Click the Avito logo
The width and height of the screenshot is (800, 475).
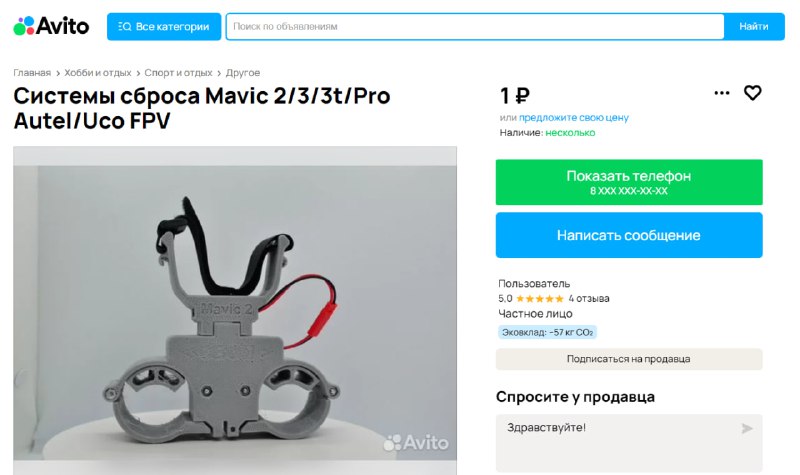pos(51,26)
